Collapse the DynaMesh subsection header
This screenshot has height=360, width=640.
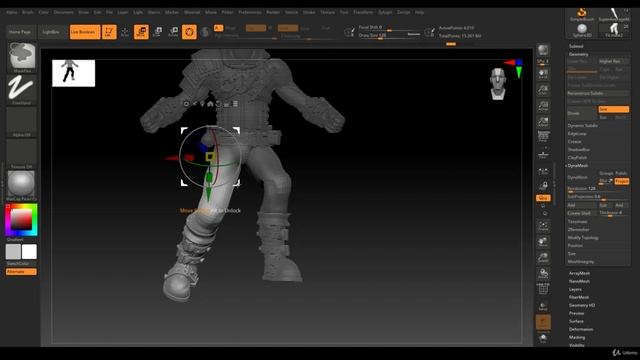(x=578, y=166)
